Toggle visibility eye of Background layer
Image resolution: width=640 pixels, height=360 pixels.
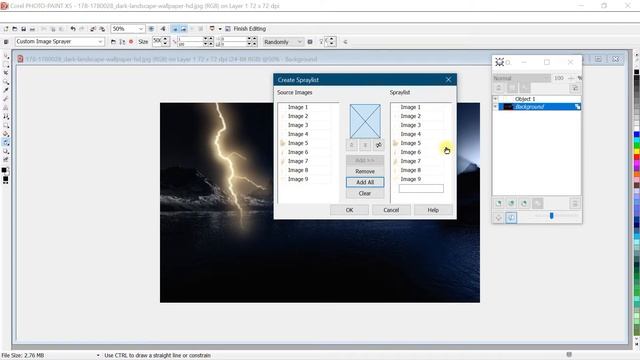click(x=496, y=107)
